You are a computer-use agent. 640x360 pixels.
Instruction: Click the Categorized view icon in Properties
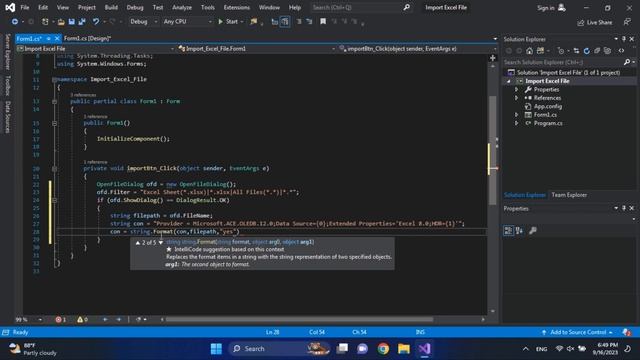(x=508, y=231)
